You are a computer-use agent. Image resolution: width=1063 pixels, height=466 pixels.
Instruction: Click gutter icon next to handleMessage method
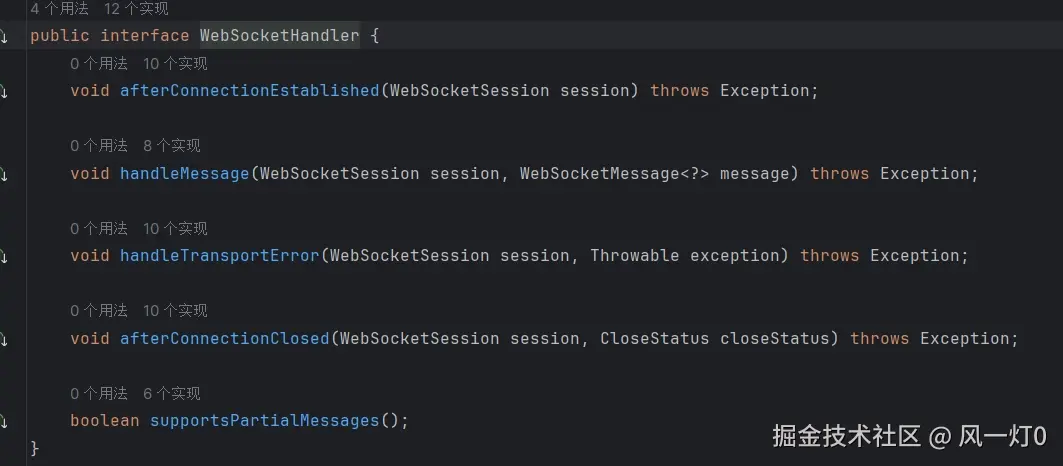pos(3,174)
